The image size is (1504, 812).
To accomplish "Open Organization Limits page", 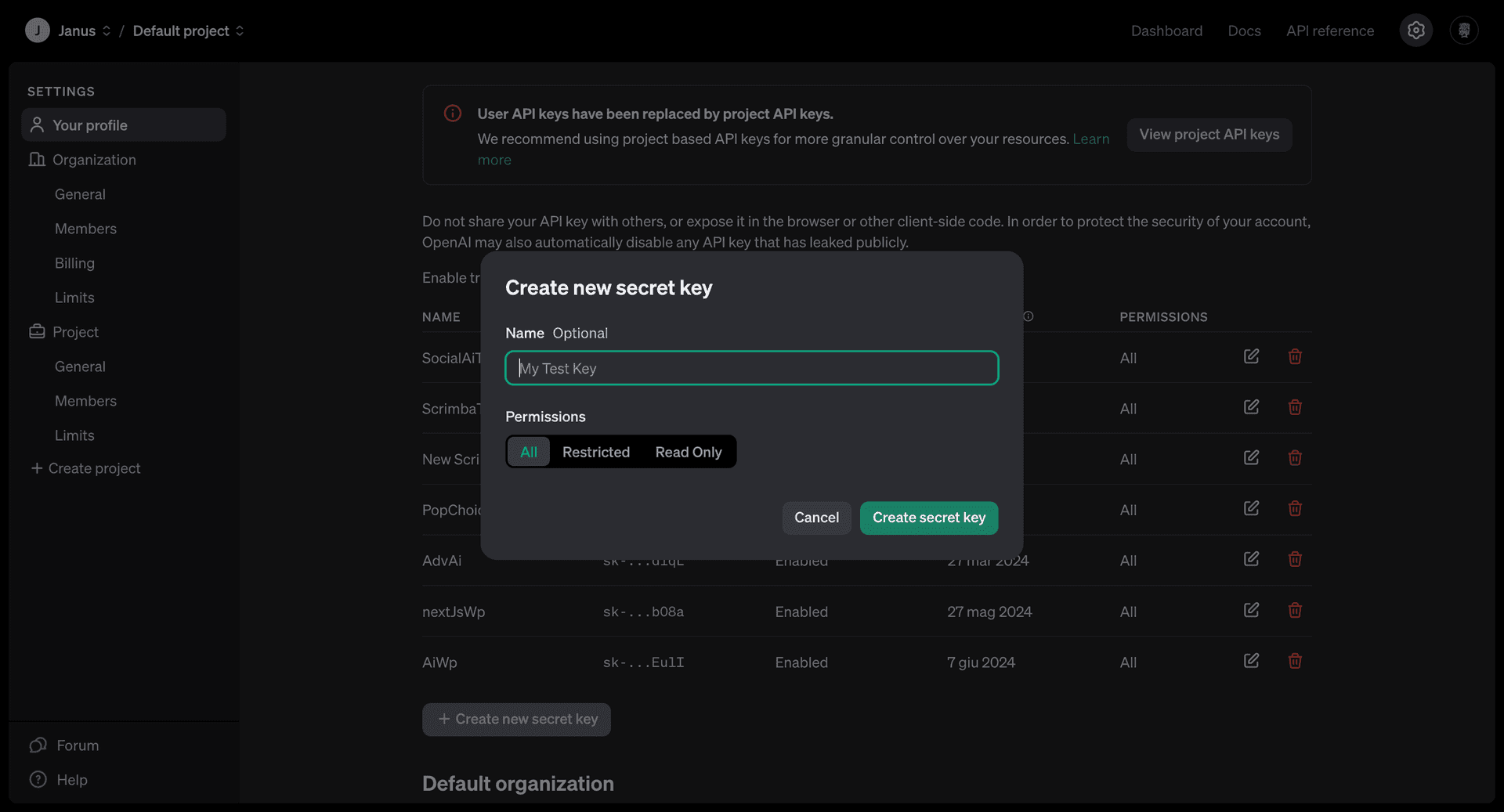I will (x=74, y=298).
